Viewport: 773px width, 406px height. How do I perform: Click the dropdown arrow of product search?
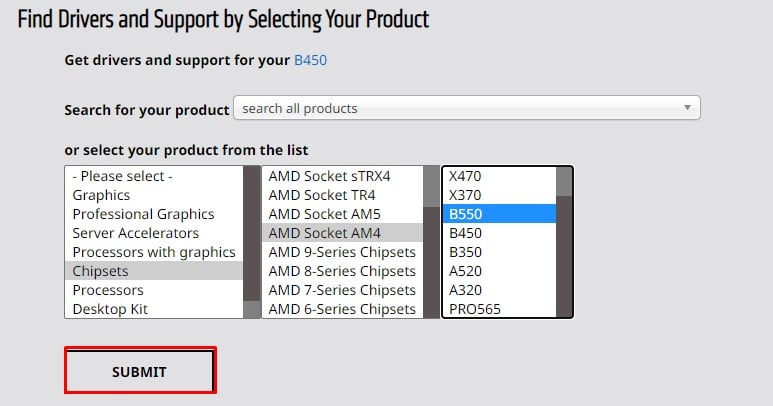point(687,108)
